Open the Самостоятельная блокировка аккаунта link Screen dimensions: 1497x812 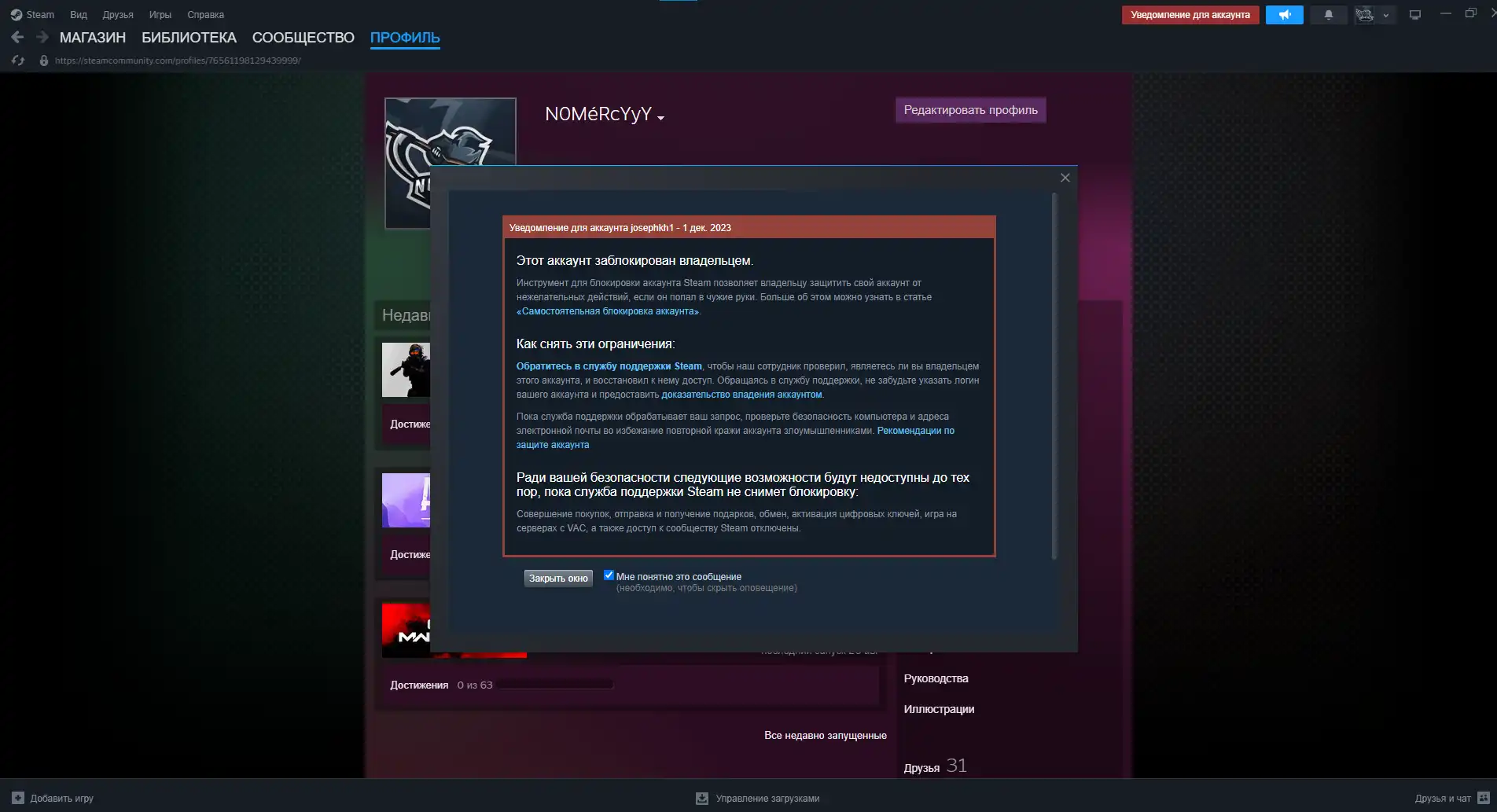[607, 311]
